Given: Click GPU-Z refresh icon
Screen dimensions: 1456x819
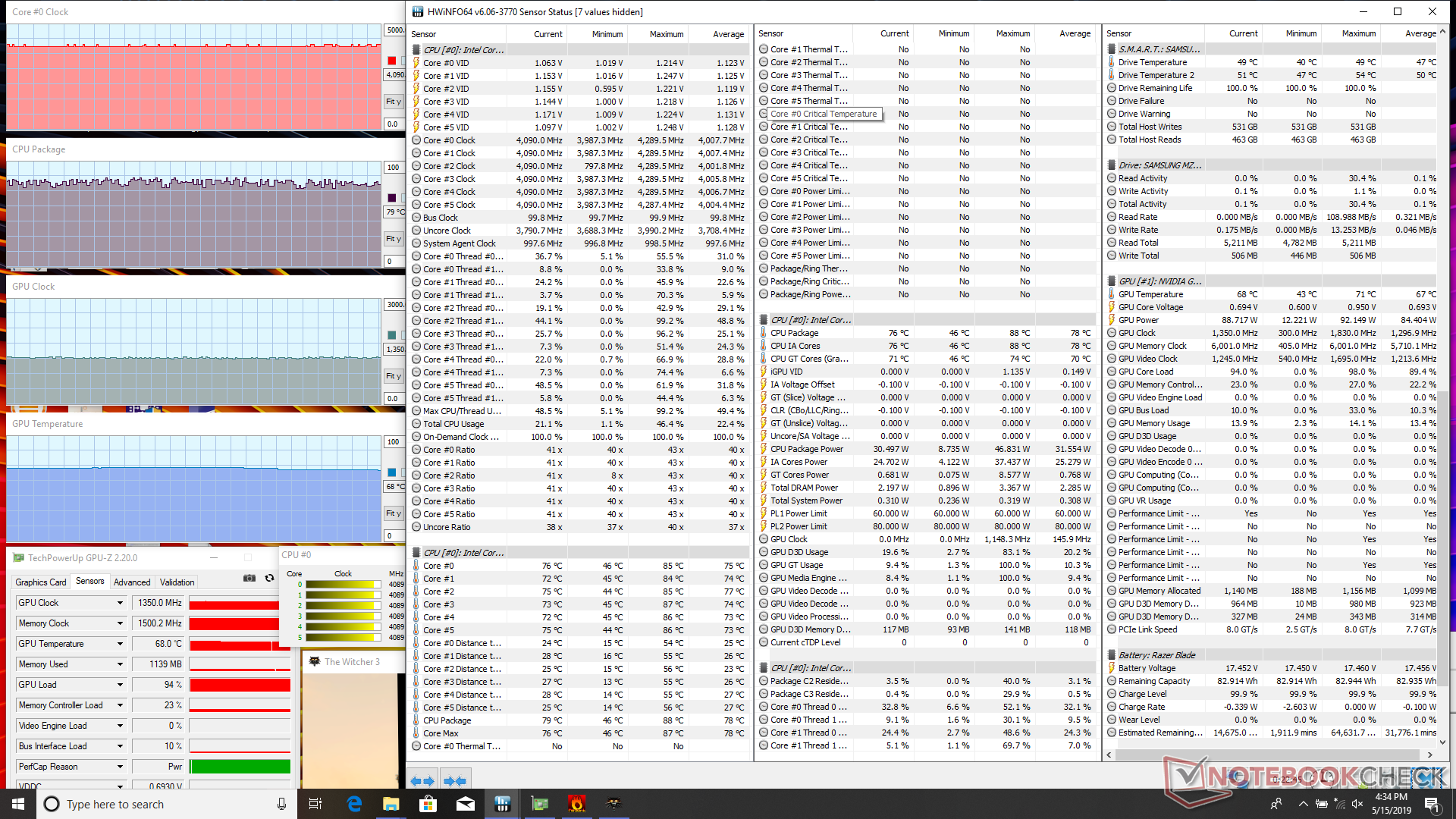Looking at the screenshot, I should 269,578.
